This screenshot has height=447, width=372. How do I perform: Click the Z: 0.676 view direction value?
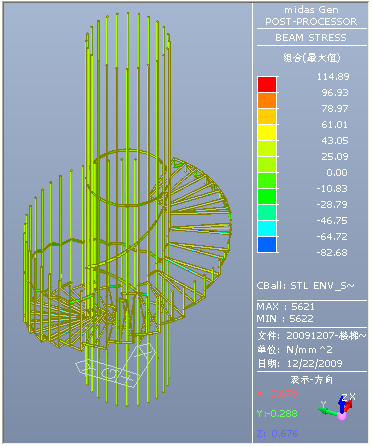pos(277,433)
